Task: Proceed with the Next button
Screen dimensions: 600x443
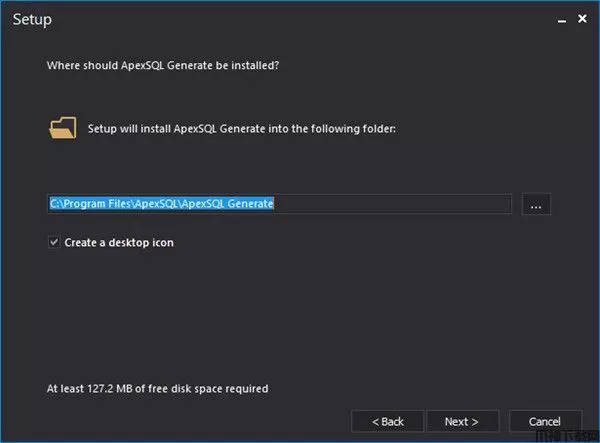Action: tap(461, 421)
